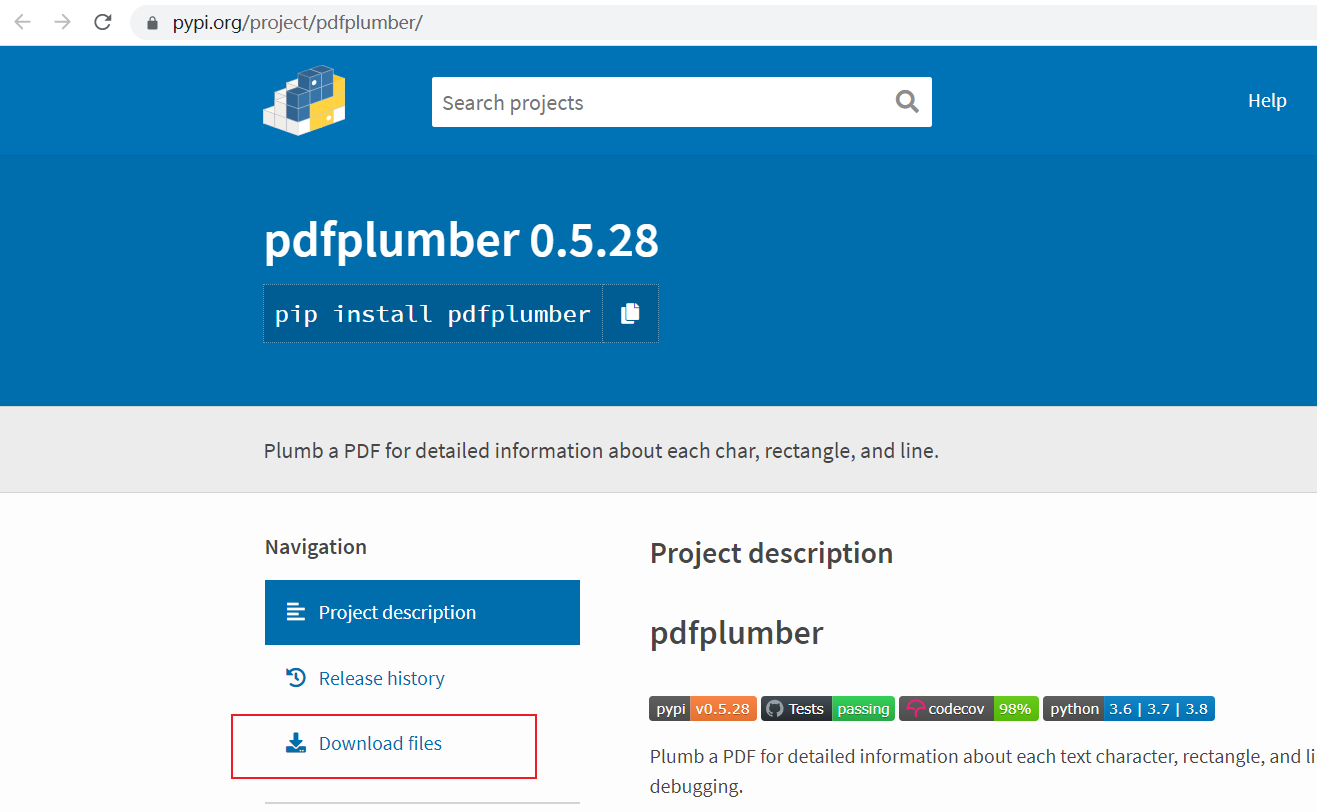Click the browser forward arrow
The height and width of the screenshot is (812, 1317).
click(x=63, y=22)
